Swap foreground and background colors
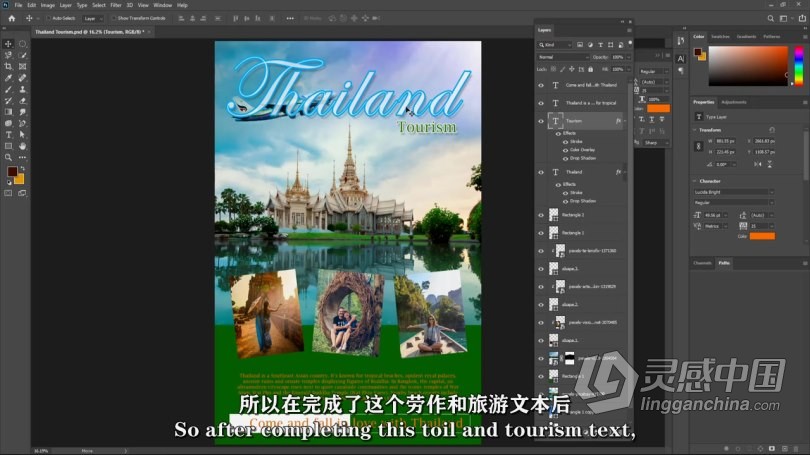 [x=22, y=168]
